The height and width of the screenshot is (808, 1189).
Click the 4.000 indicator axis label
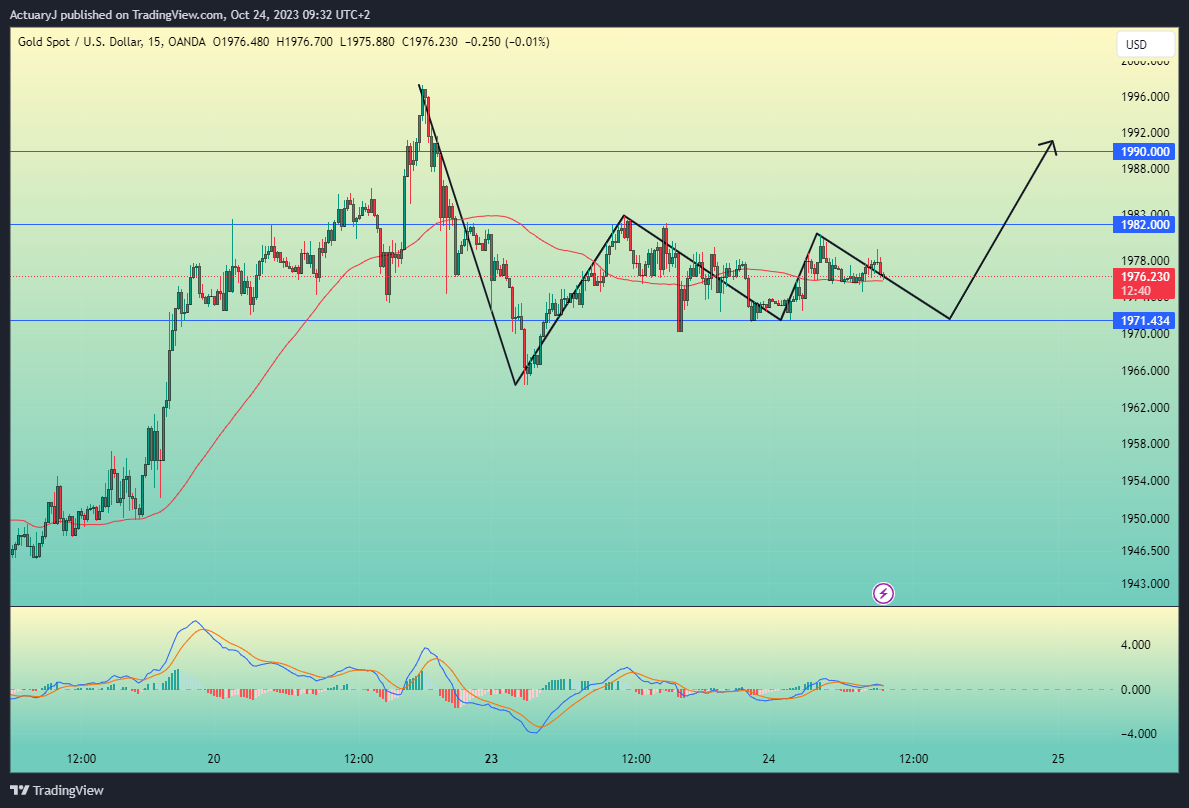click(x=1136, y=645)
